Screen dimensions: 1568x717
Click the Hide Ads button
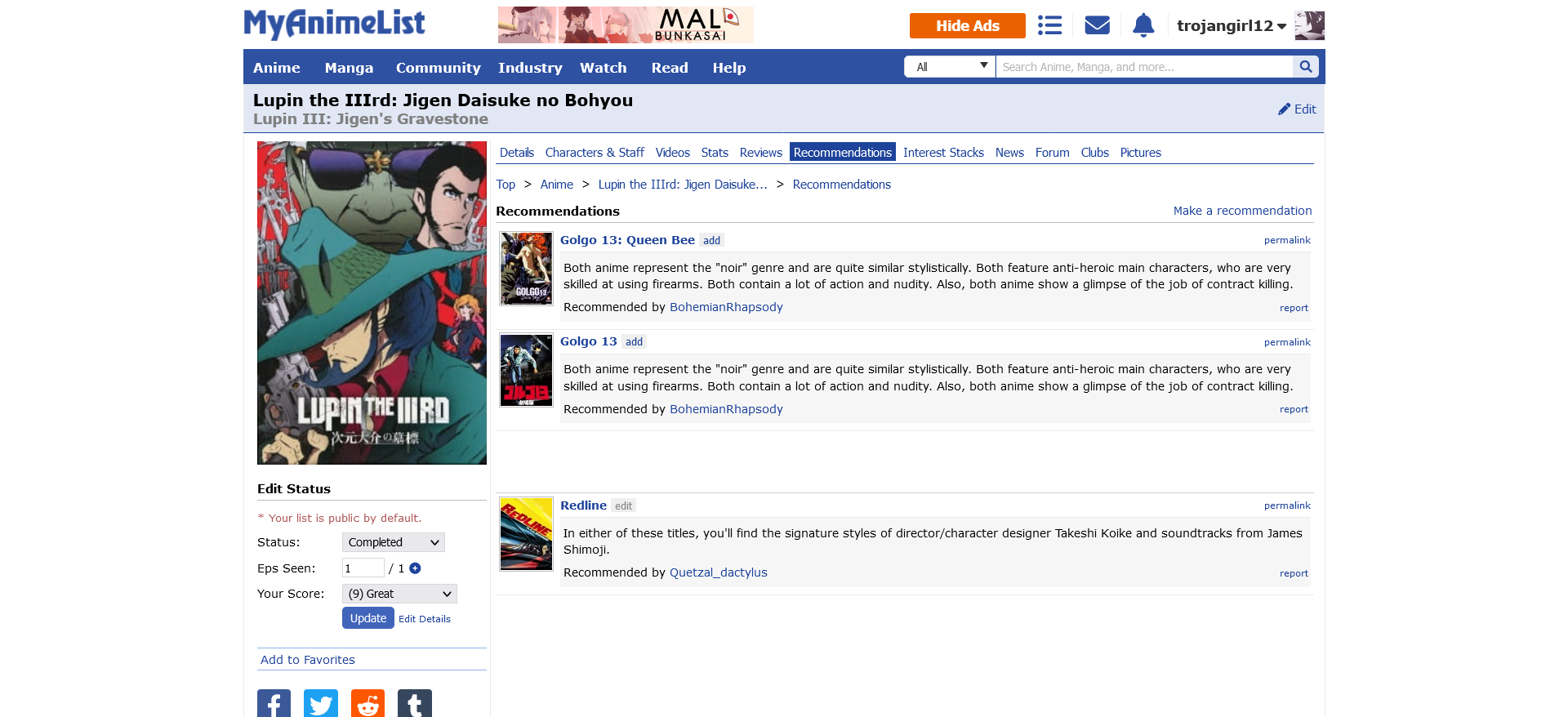[967, 25]
